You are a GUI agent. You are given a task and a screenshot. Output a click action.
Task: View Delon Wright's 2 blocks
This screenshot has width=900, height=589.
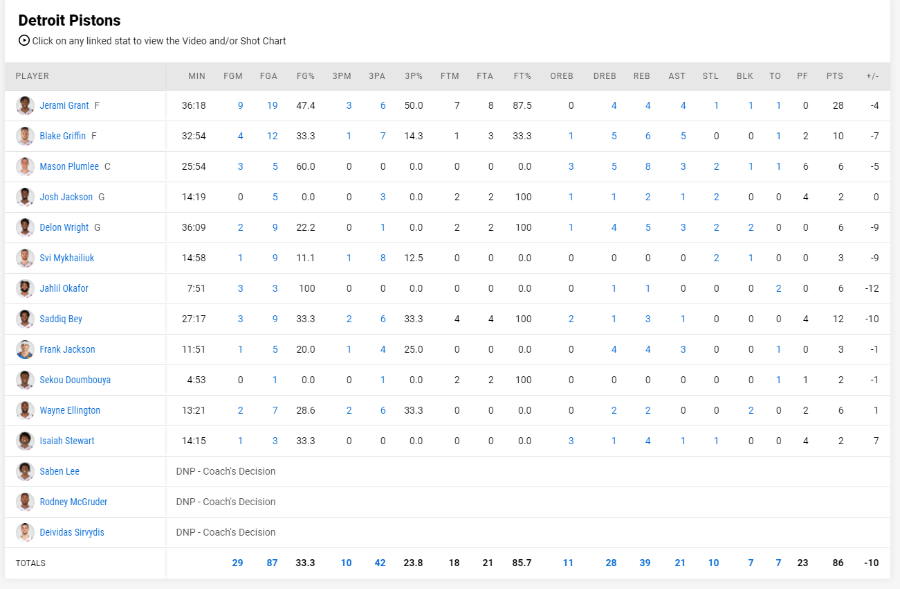click(x=751, y=227)
